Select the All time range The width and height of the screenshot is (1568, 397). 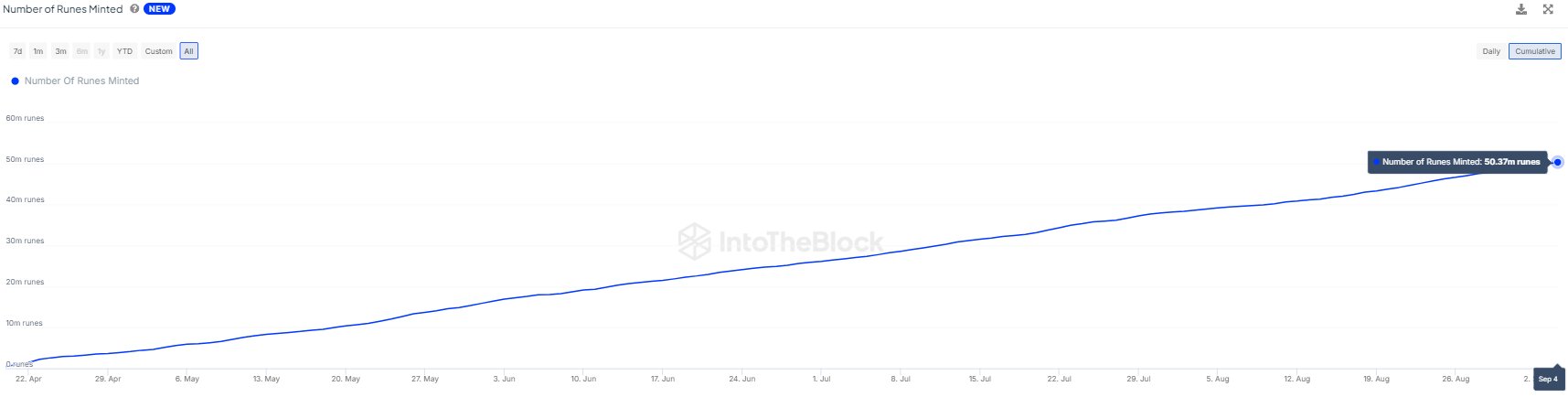pyautogui.click(x=188, y=51)
